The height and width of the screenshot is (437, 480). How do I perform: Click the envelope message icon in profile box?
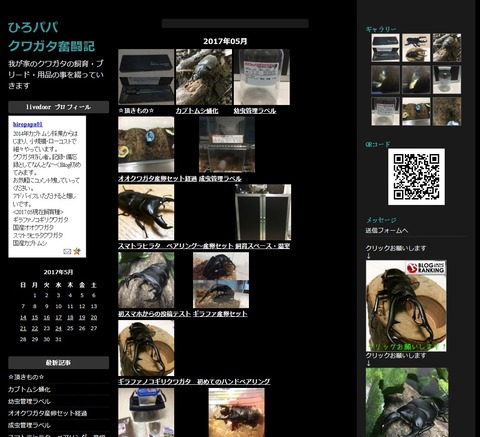[x=67, y=251]
